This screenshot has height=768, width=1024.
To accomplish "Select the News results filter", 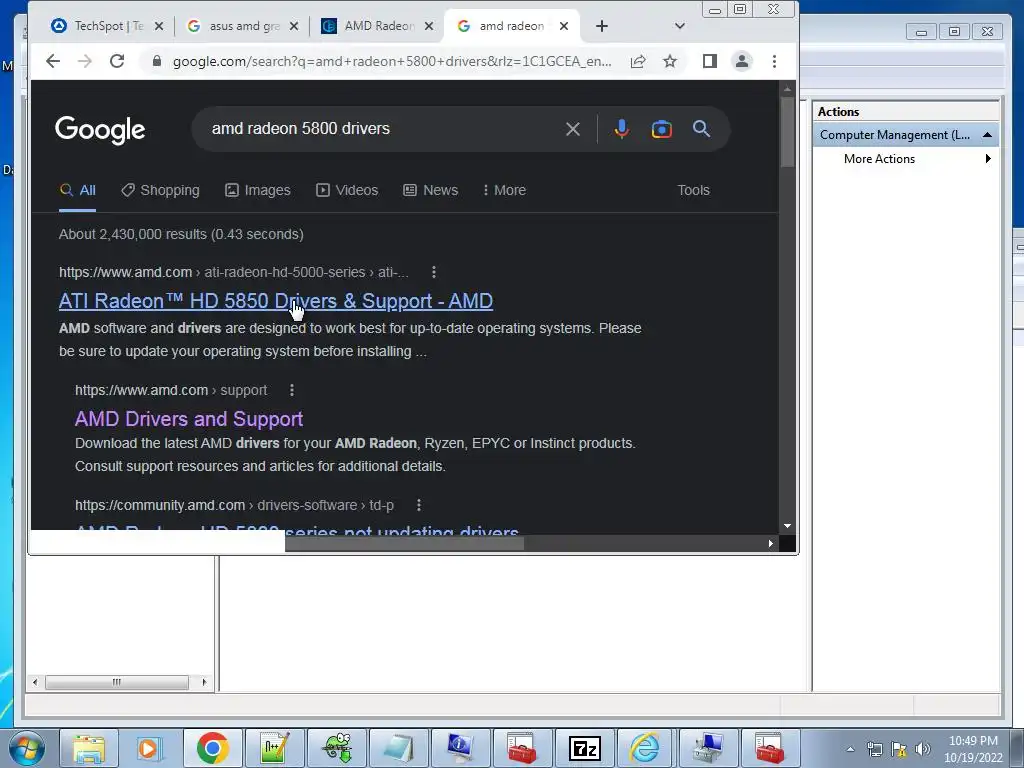I will (x=431, y=190).
